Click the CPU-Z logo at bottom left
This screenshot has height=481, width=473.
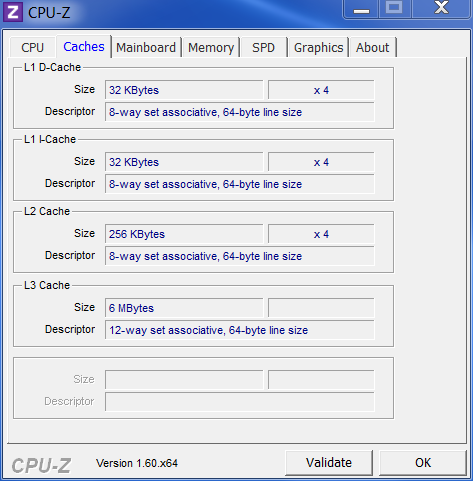[41, 465]
